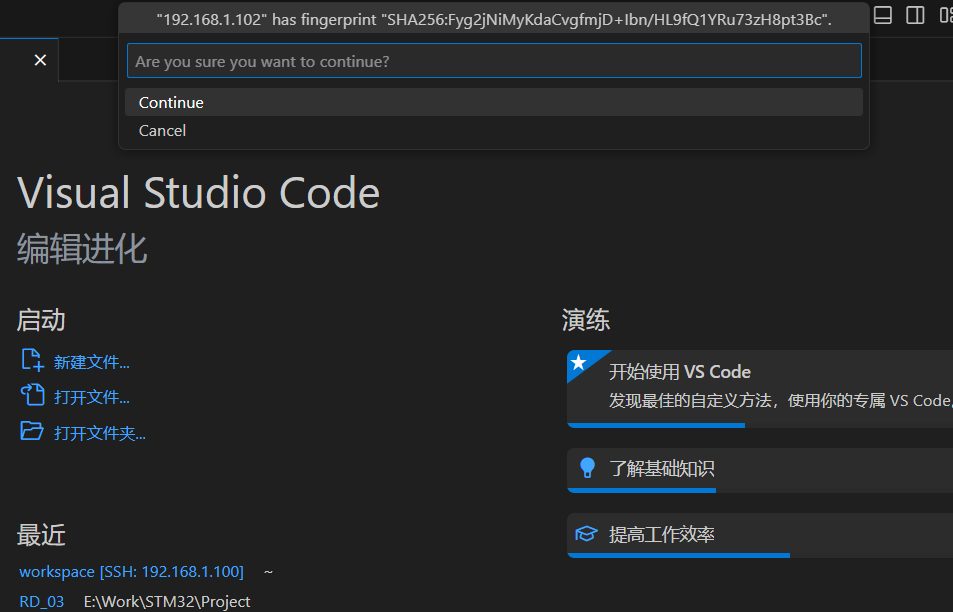Open the 提高工作效率 walkthrough
Viewport: 953px width, 612px height.
click(760, 535)
